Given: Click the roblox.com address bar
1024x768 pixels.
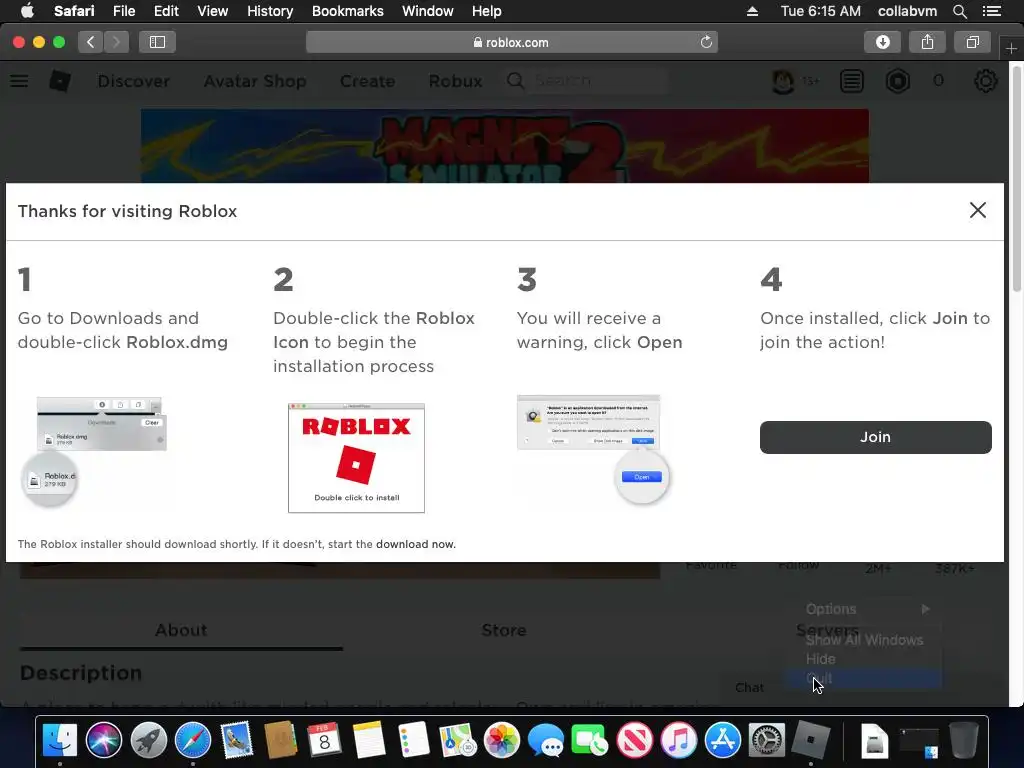Looking at the screenshot, I should 511,42.
